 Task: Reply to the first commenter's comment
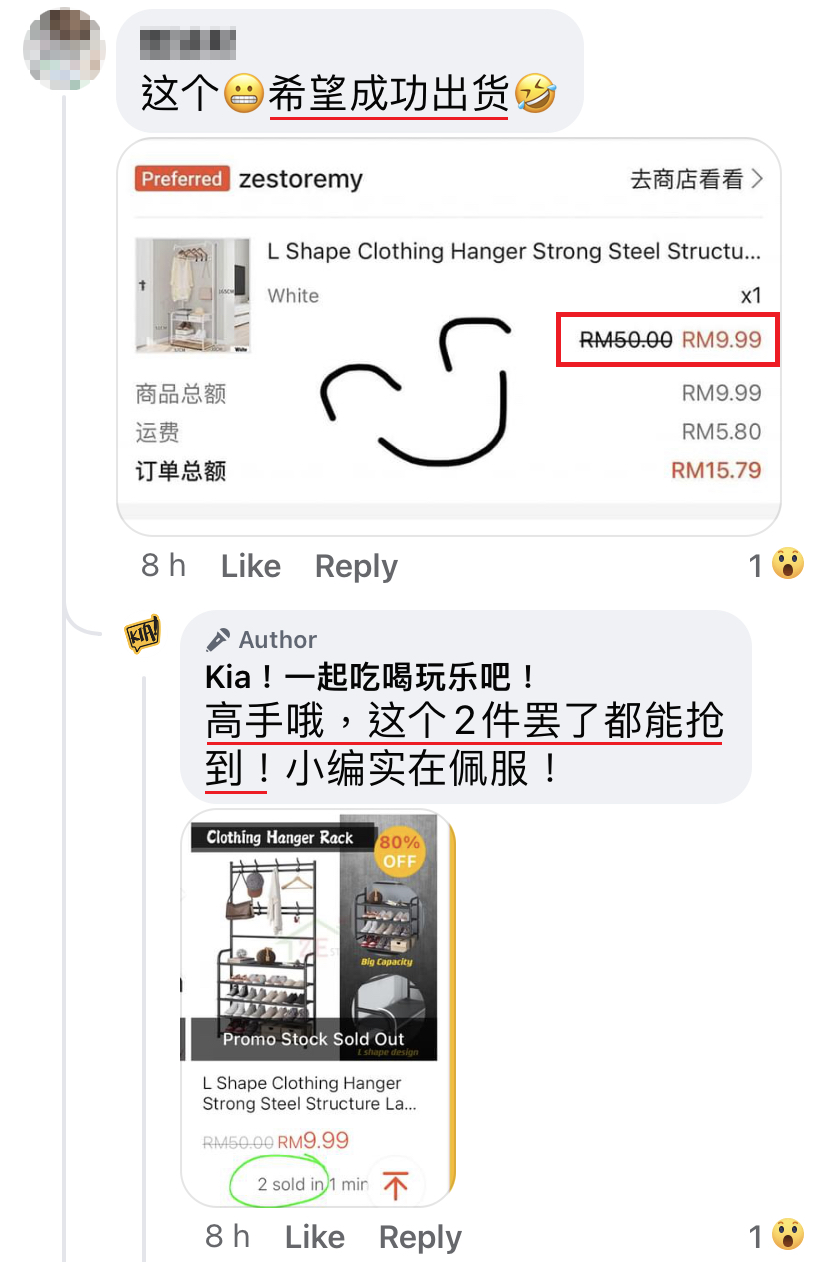click(x=356, y=567)
